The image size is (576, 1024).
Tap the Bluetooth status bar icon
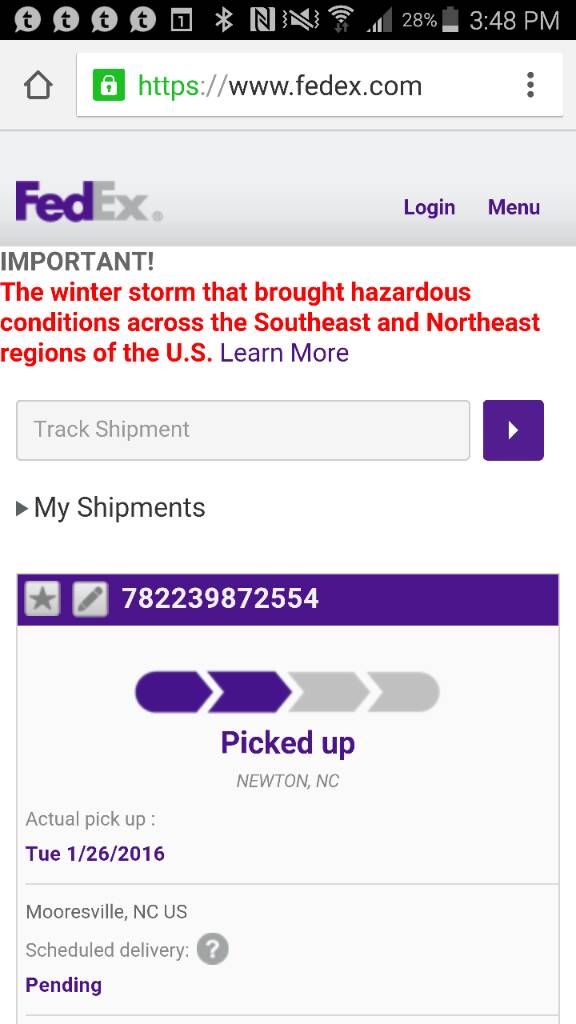tap(224, 20)
